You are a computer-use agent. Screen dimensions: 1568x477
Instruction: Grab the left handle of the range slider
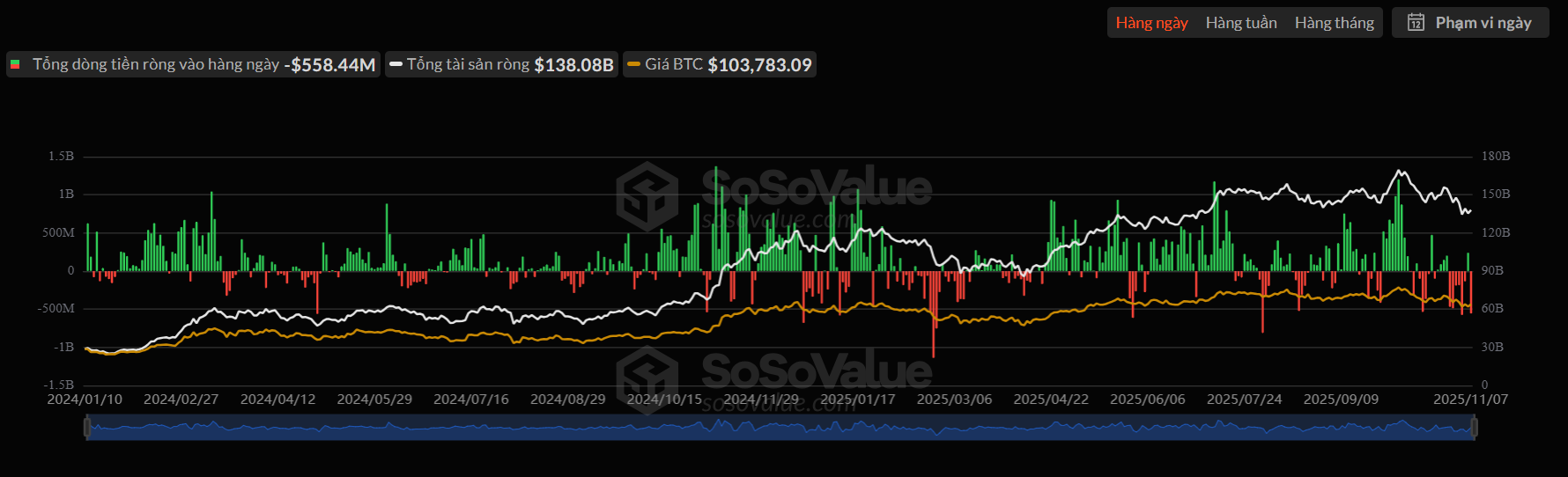pos(87,428)
